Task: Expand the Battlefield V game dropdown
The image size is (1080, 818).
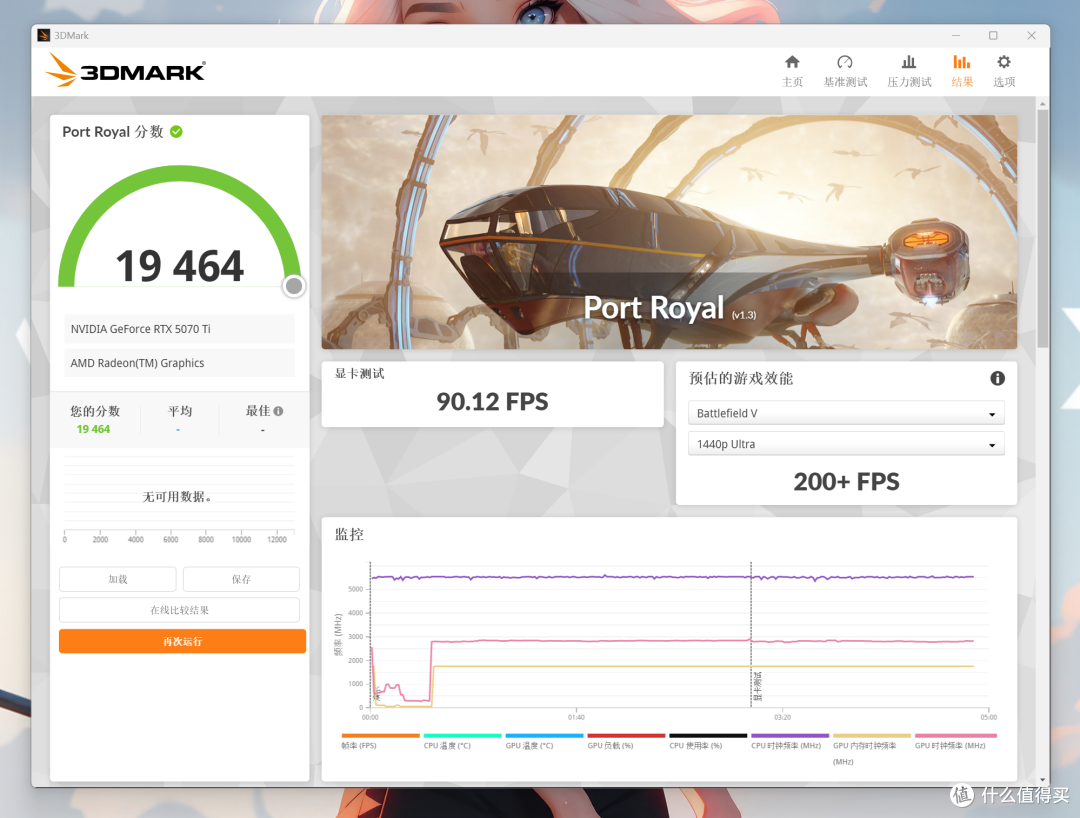Action: [846, 413]
